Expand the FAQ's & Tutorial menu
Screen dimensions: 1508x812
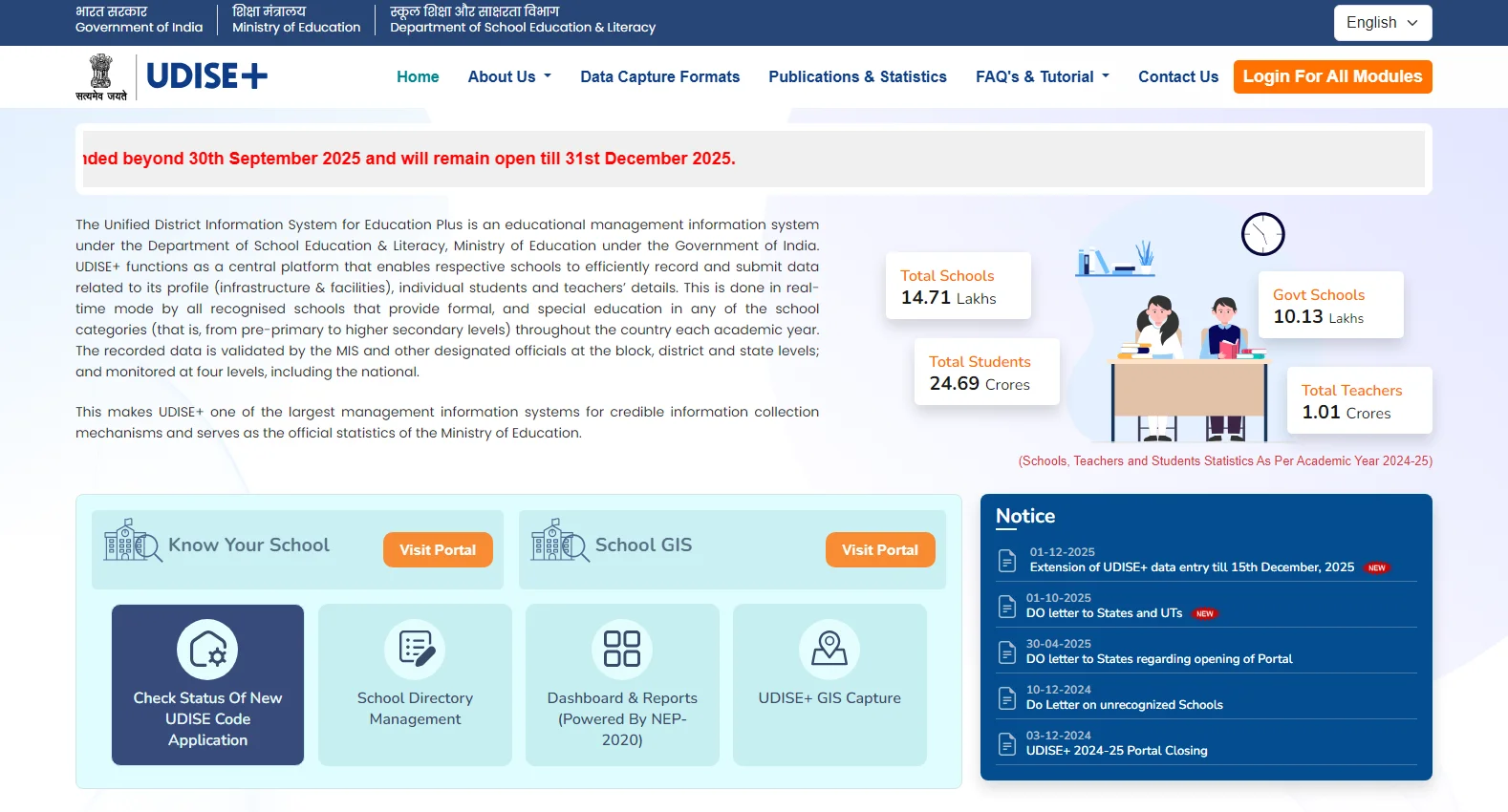(1043, 76)
